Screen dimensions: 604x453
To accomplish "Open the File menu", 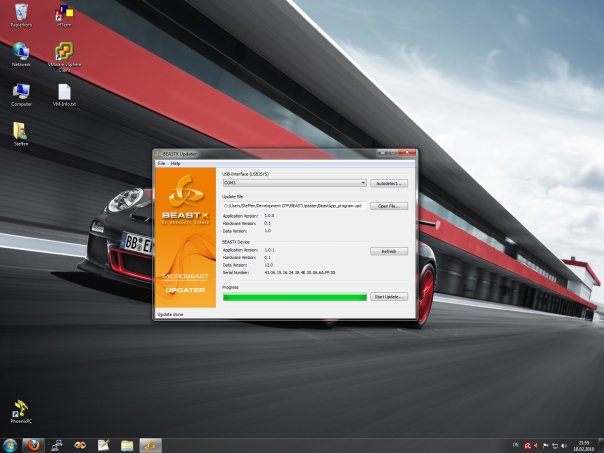I will 161,163.
